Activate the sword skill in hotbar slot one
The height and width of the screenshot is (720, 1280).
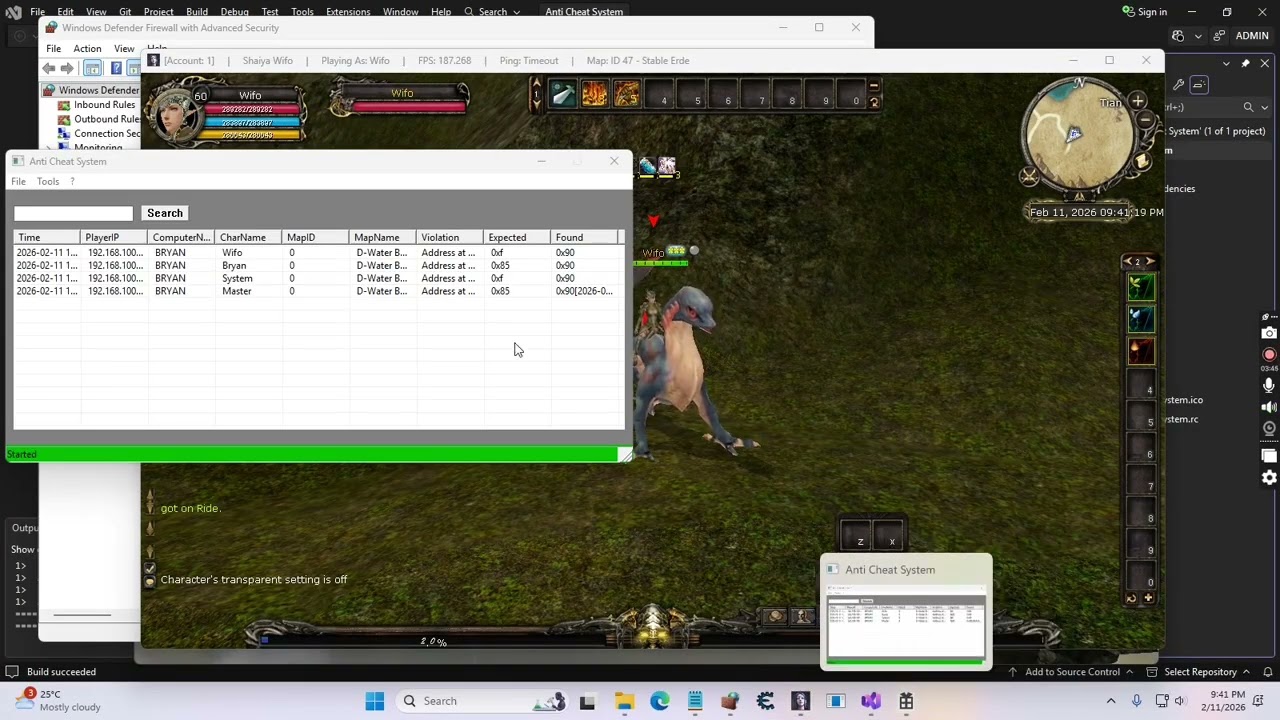563,94
